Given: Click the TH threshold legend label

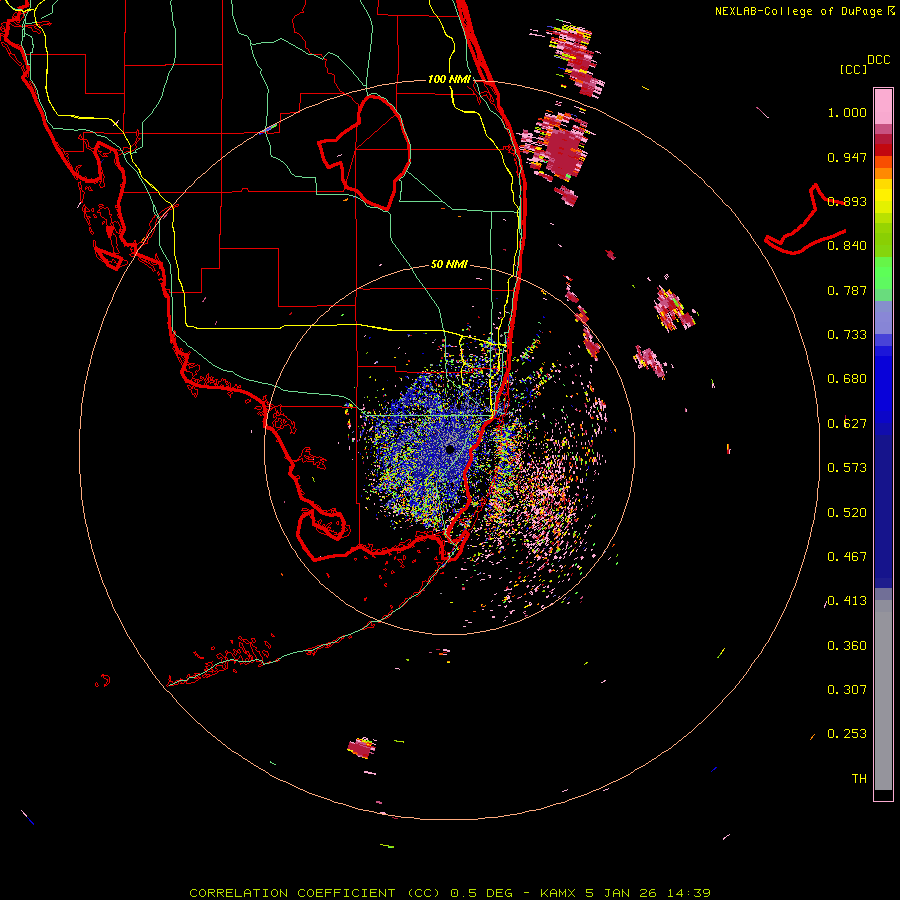Looking at the screenshot, I should [x=859, y=779].
